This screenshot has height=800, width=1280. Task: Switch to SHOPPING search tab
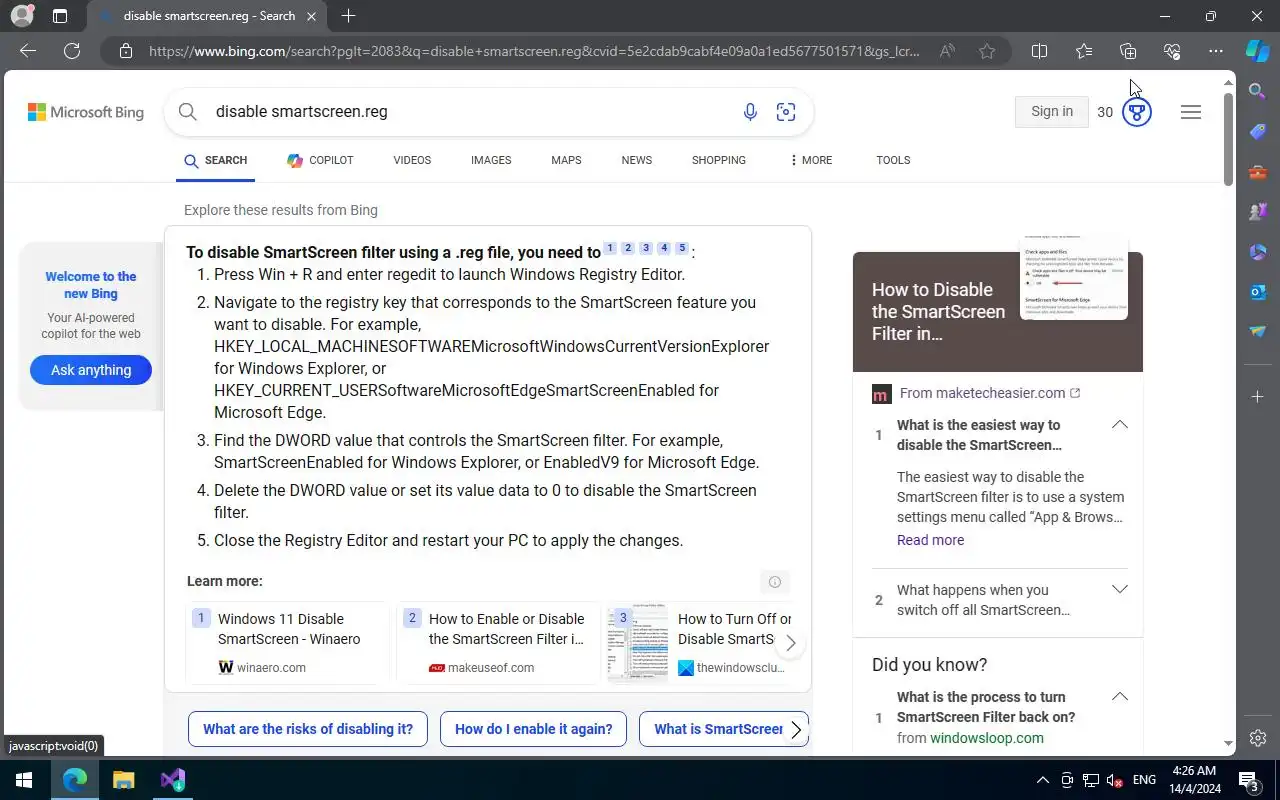tap(719, 160)
